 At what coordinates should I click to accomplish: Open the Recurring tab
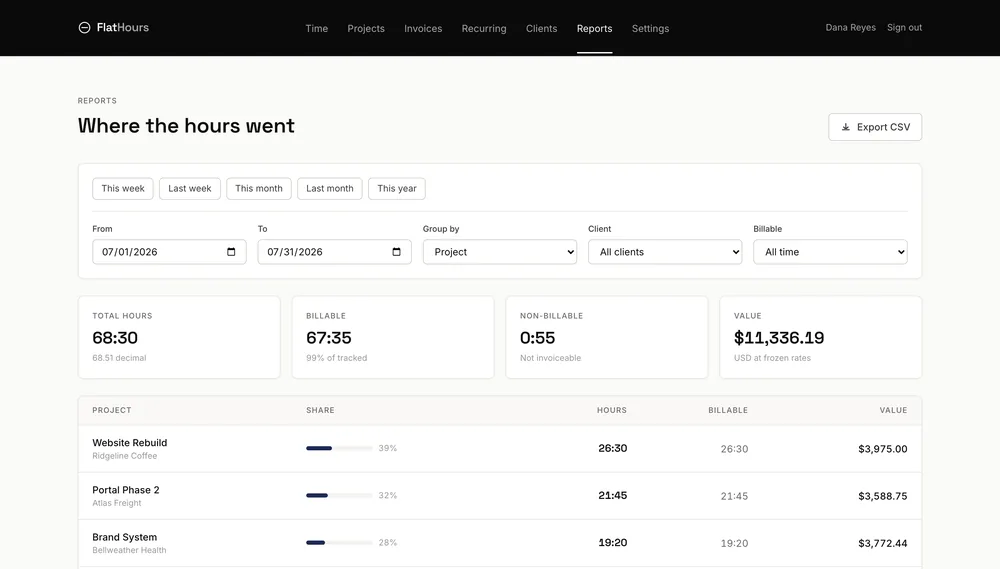click(484, 28)
